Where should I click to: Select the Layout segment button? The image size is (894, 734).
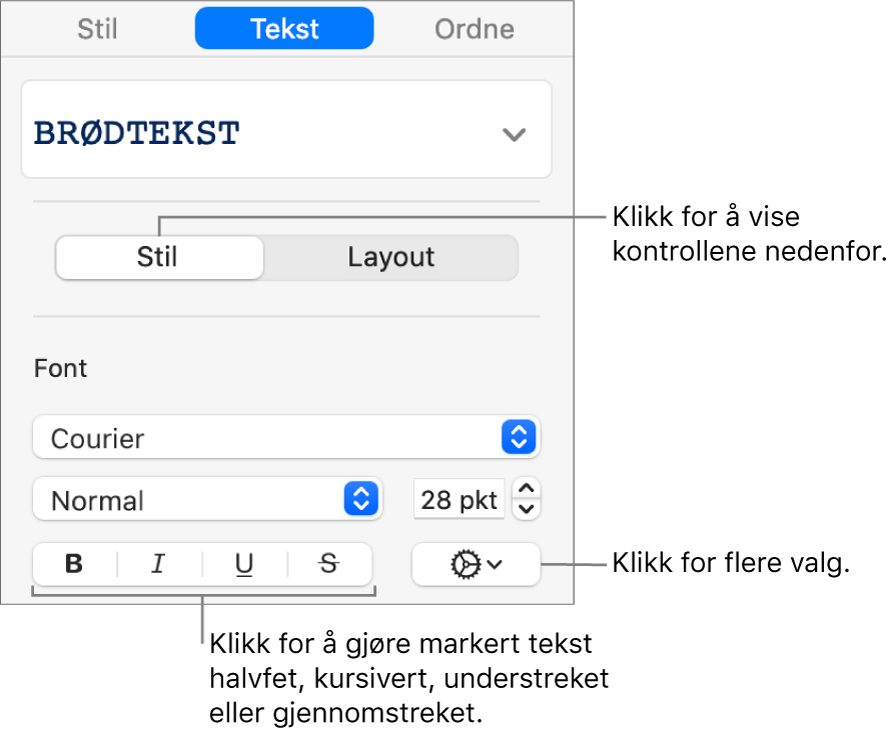point(391,257)
